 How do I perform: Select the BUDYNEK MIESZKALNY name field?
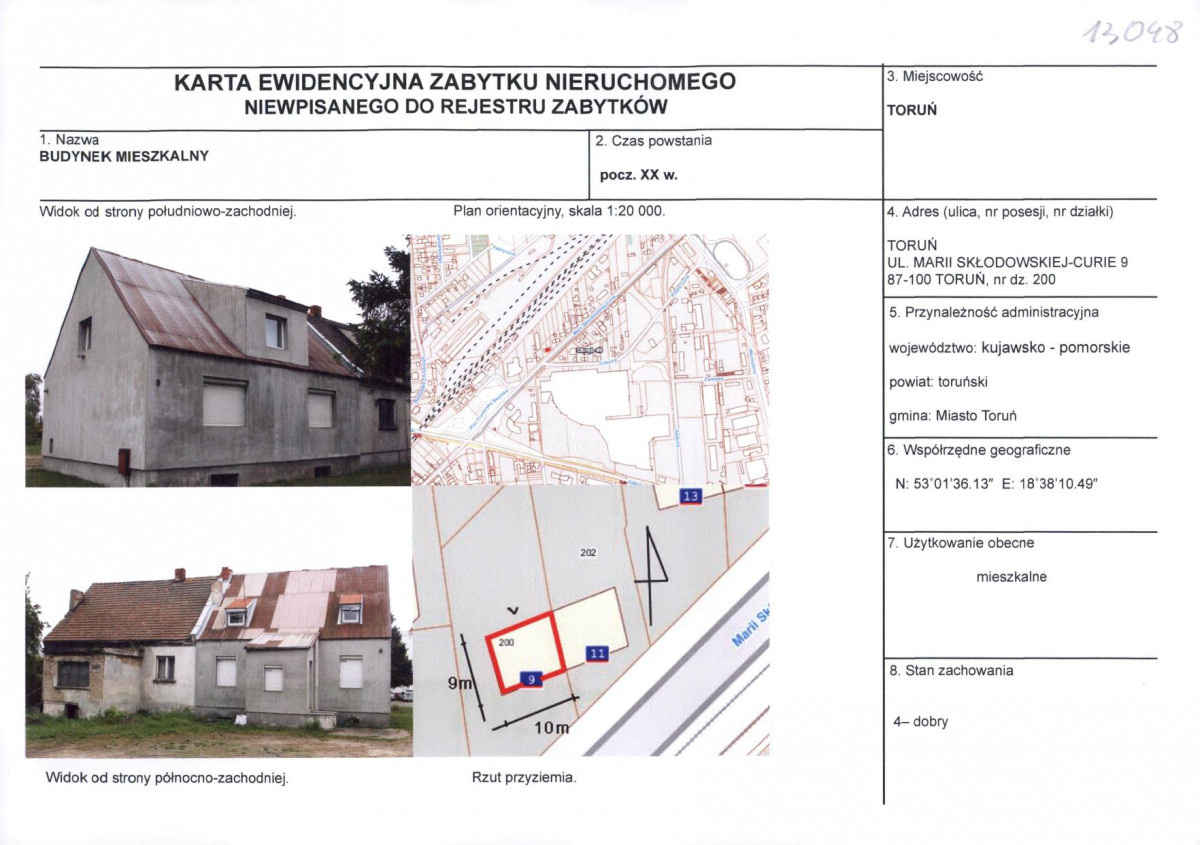[x=123, y=155]
